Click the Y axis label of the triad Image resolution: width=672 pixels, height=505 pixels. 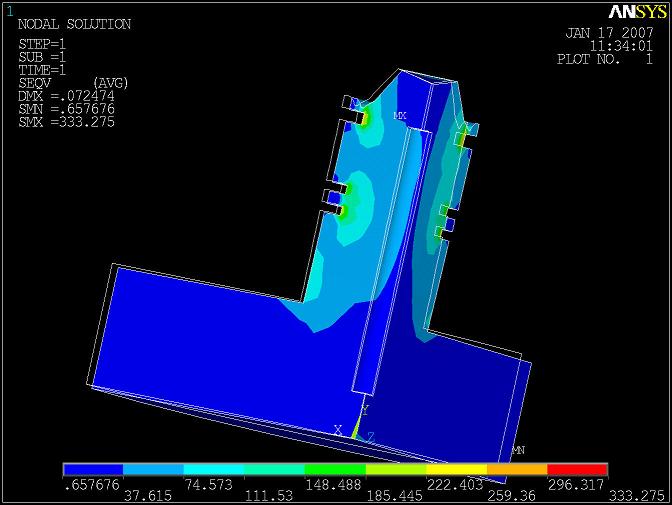[x=365, y=410]
